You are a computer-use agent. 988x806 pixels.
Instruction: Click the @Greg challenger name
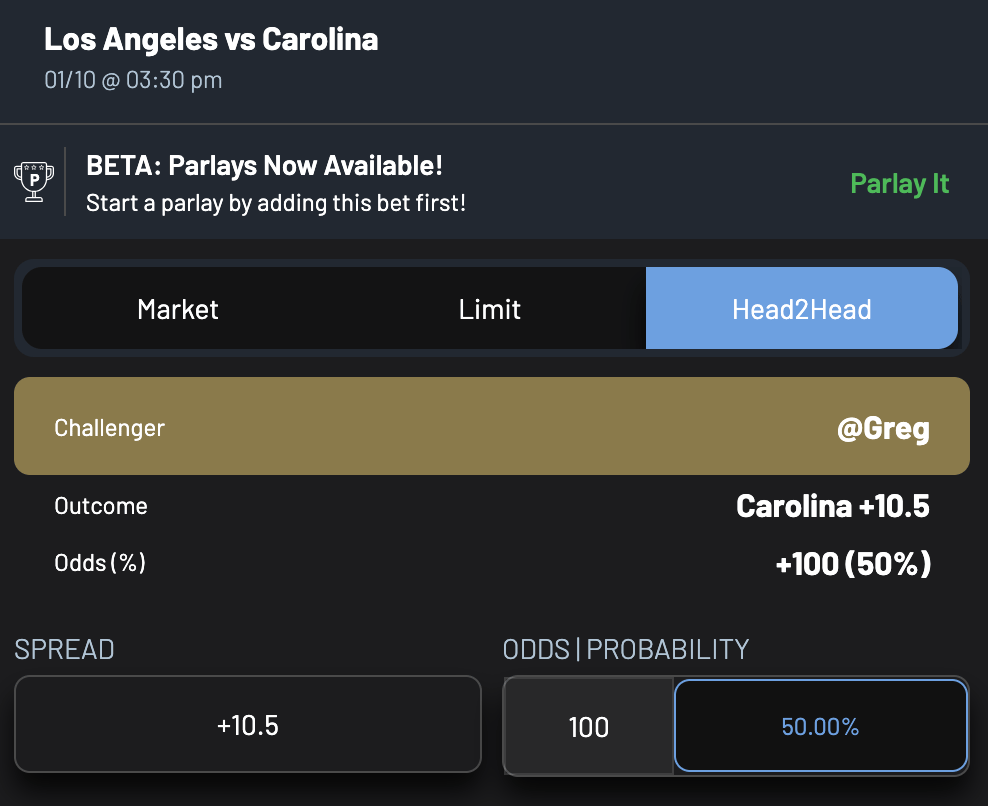click(884, 427)
